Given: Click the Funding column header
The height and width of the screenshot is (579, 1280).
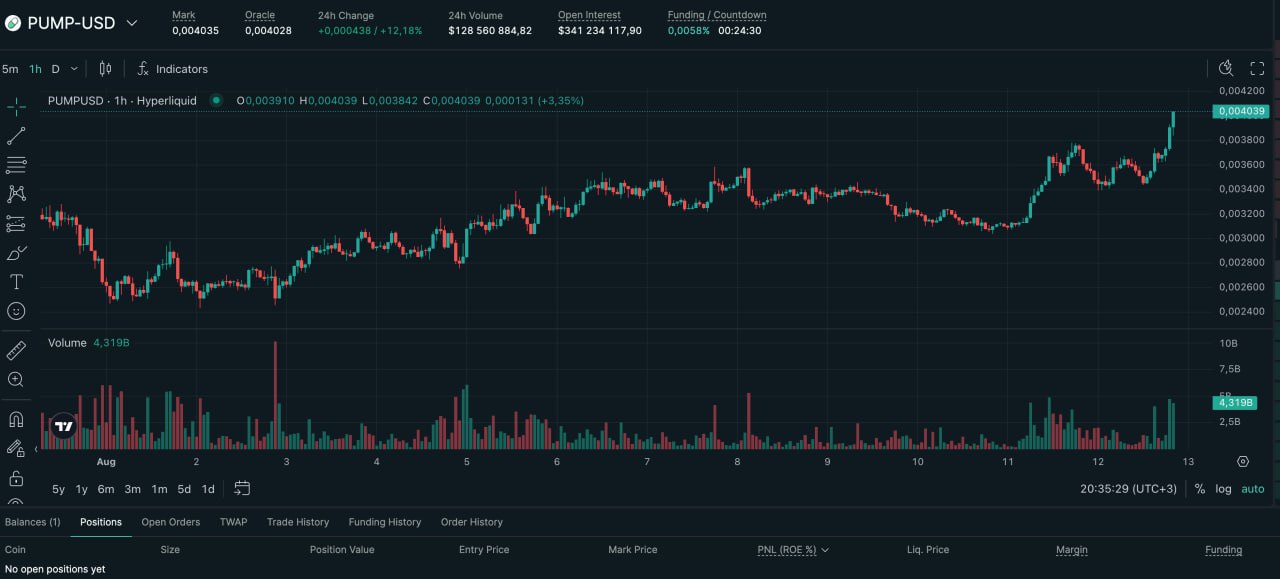Looking at the screenshot, I should pyautogui.click(x=1224, y=550).
